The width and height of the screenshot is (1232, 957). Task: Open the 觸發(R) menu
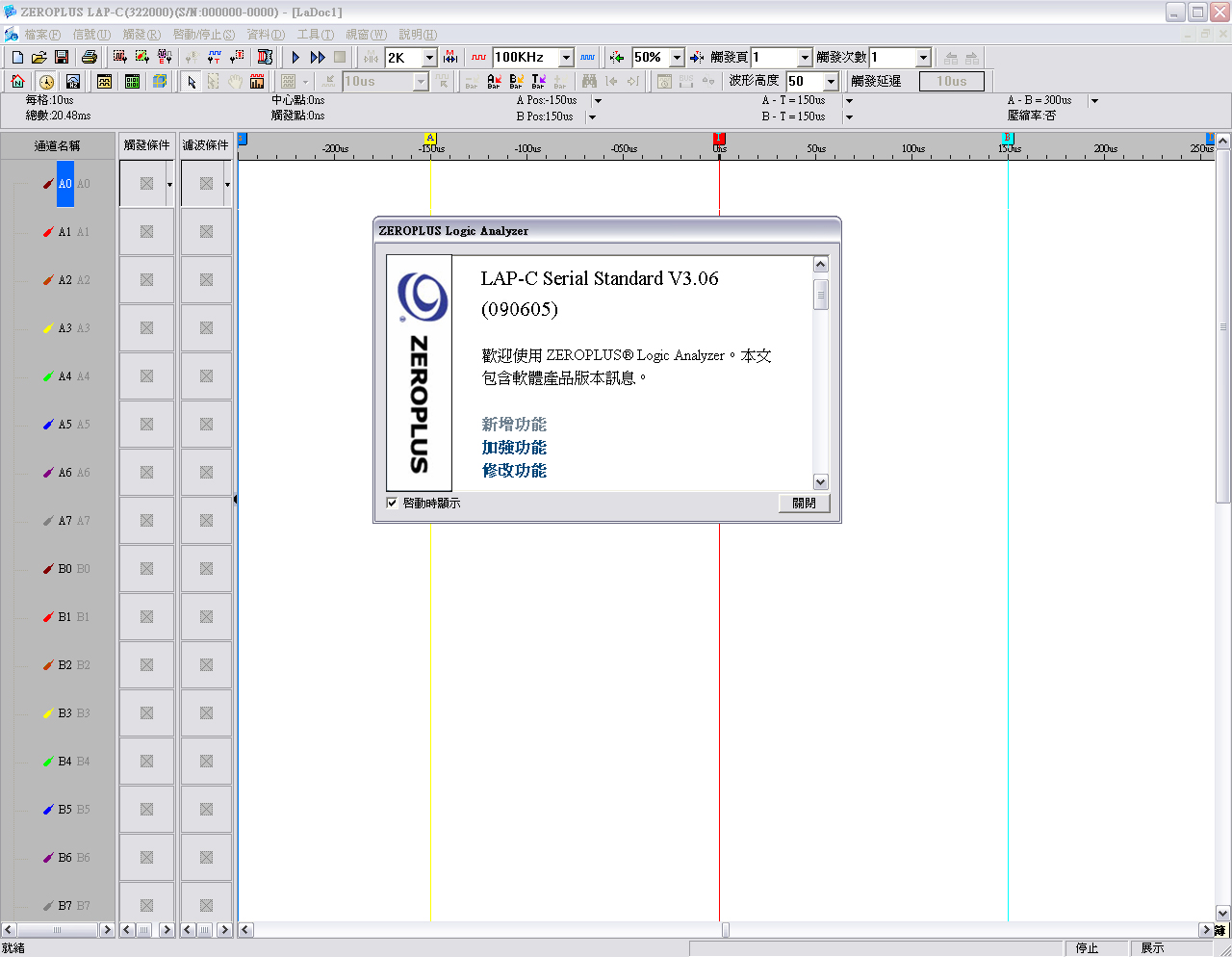point(141,35)
